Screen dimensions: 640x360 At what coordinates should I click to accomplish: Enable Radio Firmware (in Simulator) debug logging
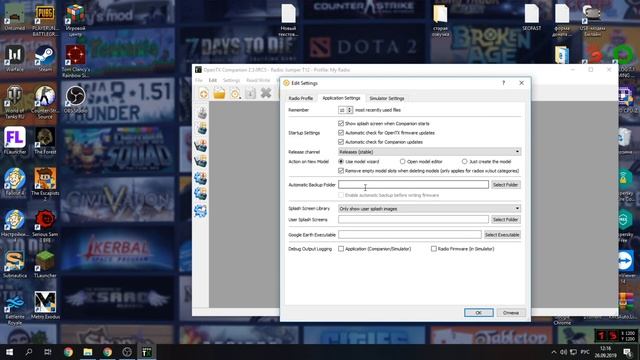click(433, 249)
